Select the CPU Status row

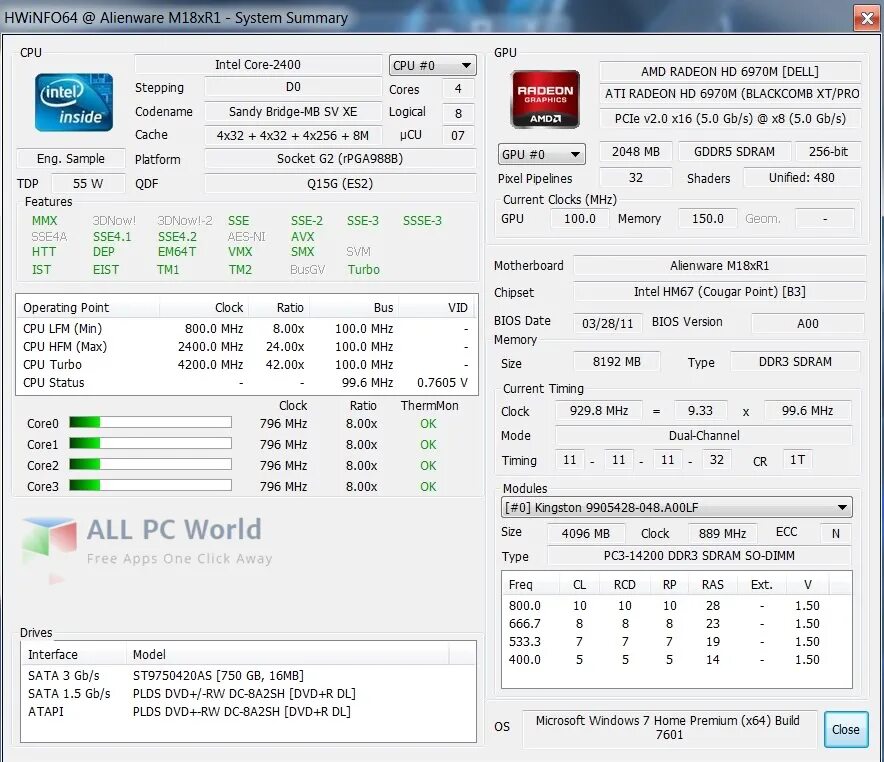point(246,383)
